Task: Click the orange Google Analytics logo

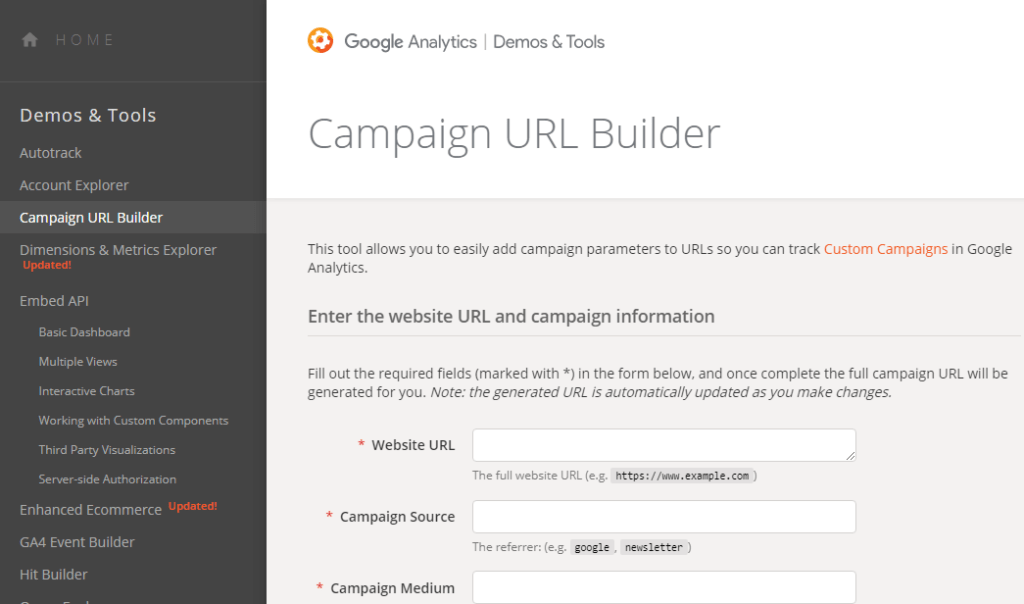Action: coord(320,41)
